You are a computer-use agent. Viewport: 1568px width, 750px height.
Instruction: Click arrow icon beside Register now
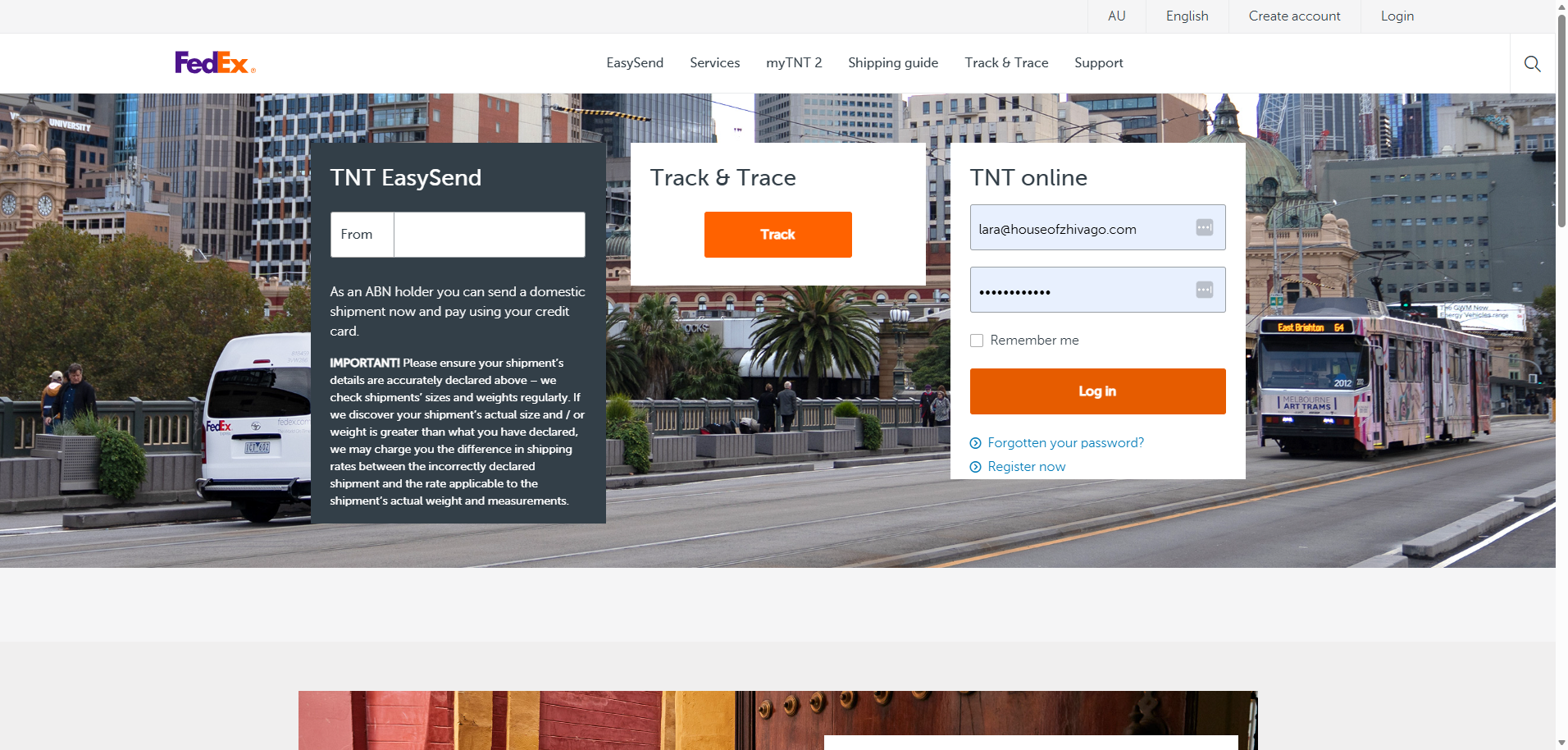(x=975, y=467)
